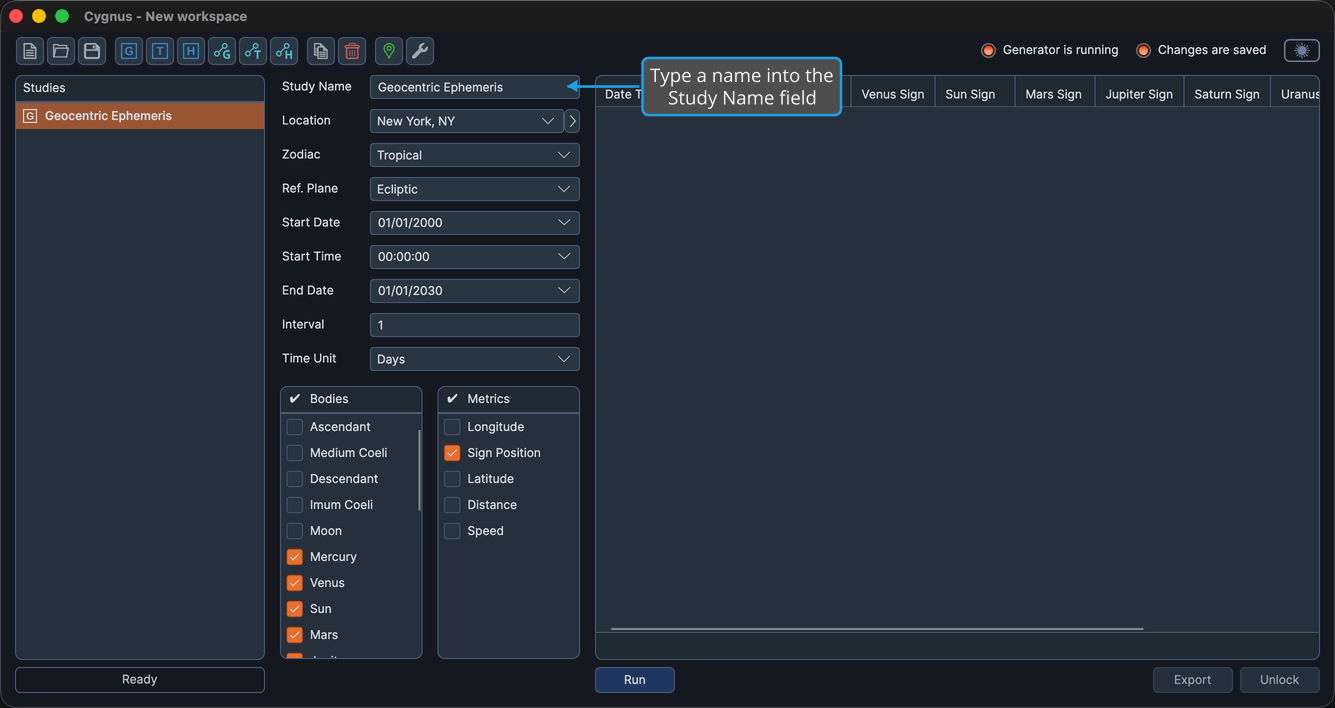Disable the Sign Position metric

452,453
